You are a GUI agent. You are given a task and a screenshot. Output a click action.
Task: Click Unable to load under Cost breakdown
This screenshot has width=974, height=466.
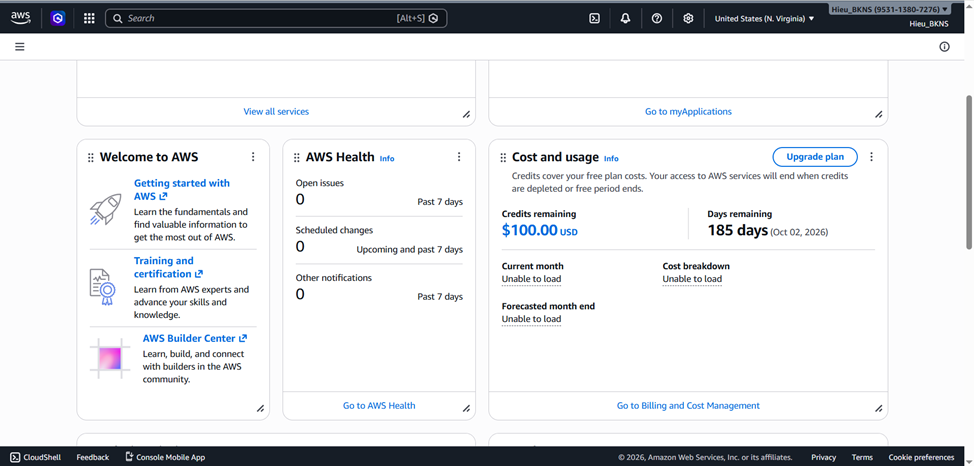(692, 279)
